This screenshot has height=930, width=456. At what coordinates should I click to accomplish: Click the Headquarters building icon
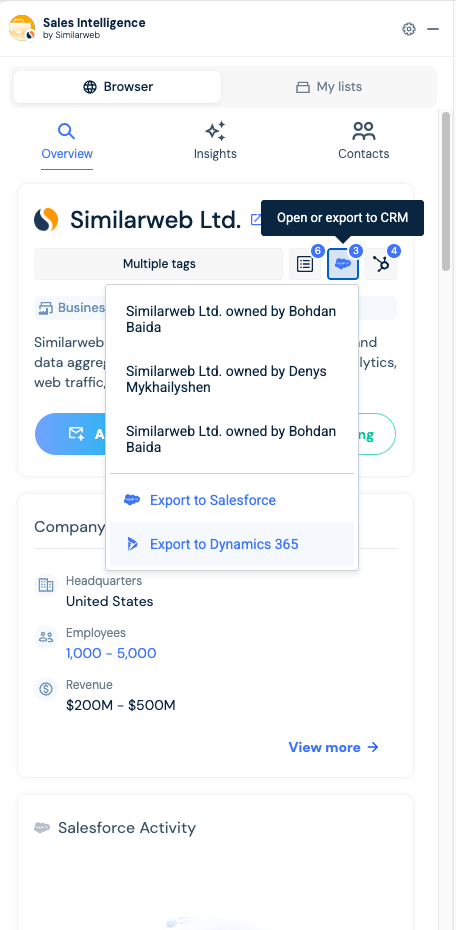46,585
